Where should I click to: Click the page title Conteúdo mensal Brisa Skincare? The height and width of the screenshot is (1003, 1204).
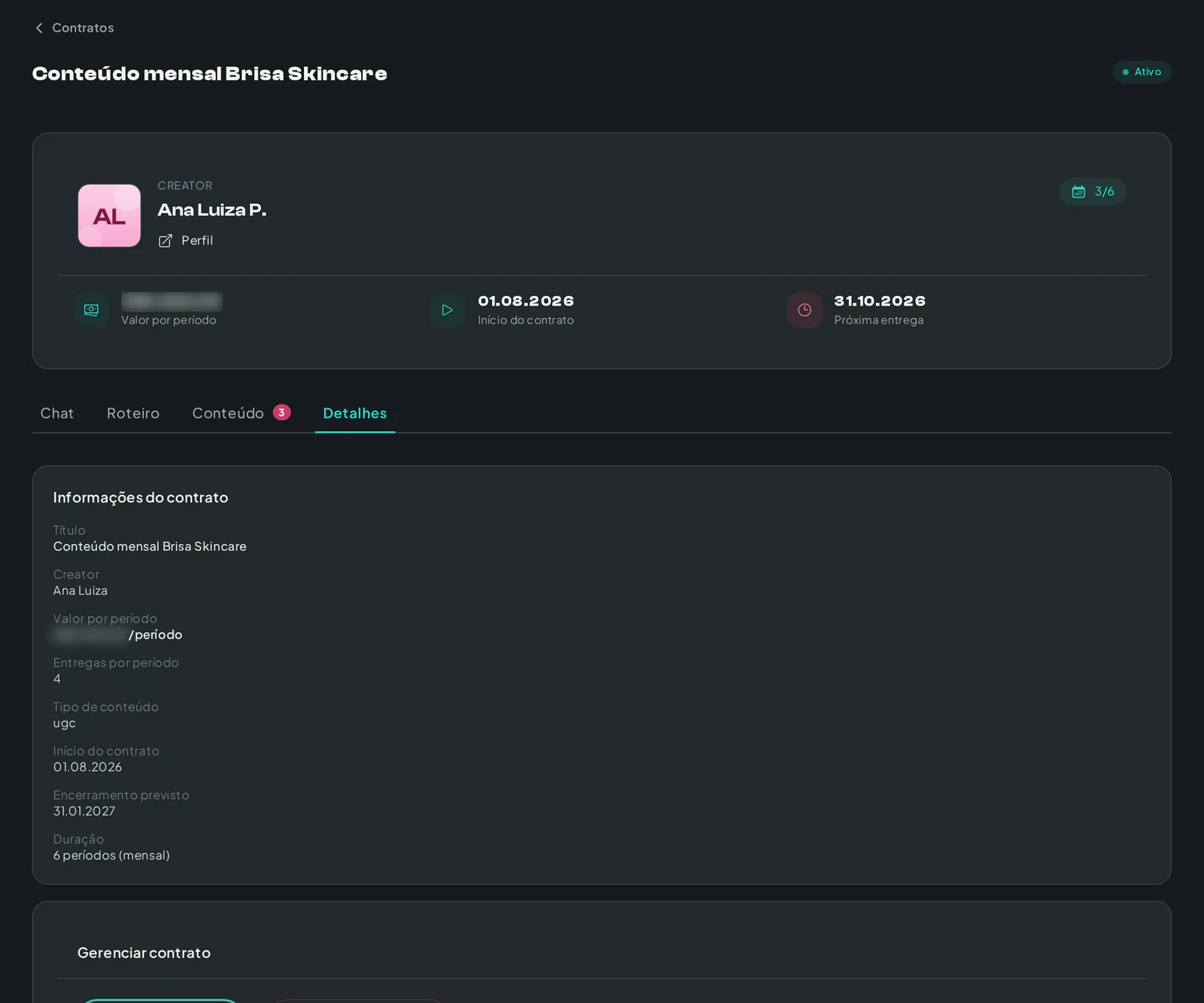pos(210,74)
